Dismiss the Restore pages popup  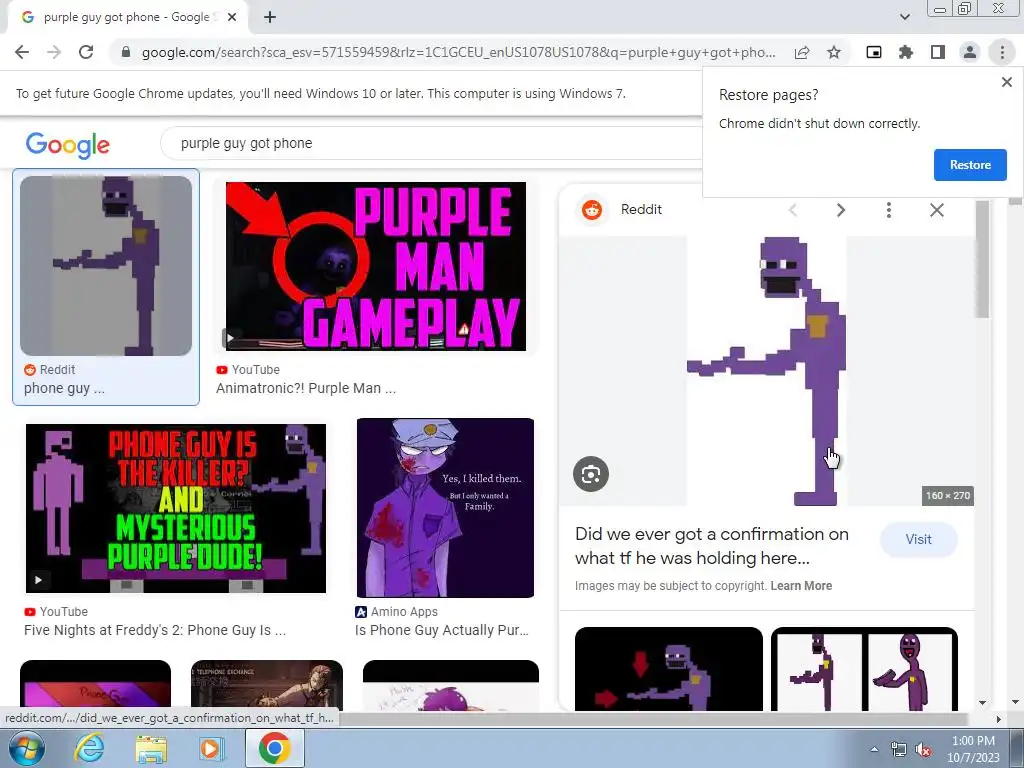tap(1006, 82)
